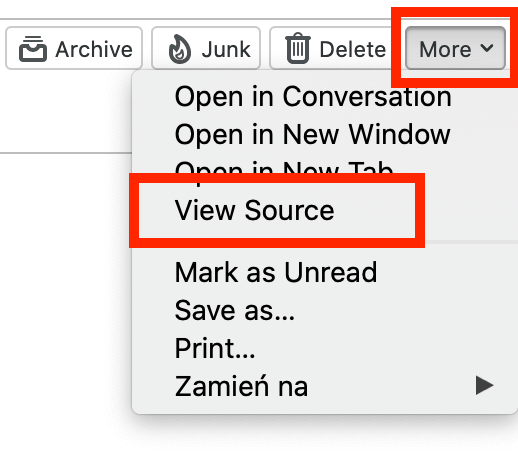Click the Zamień na submenu arrow
Image resolution: width=518 pixels, height=476 pixels.
point(485,385)
